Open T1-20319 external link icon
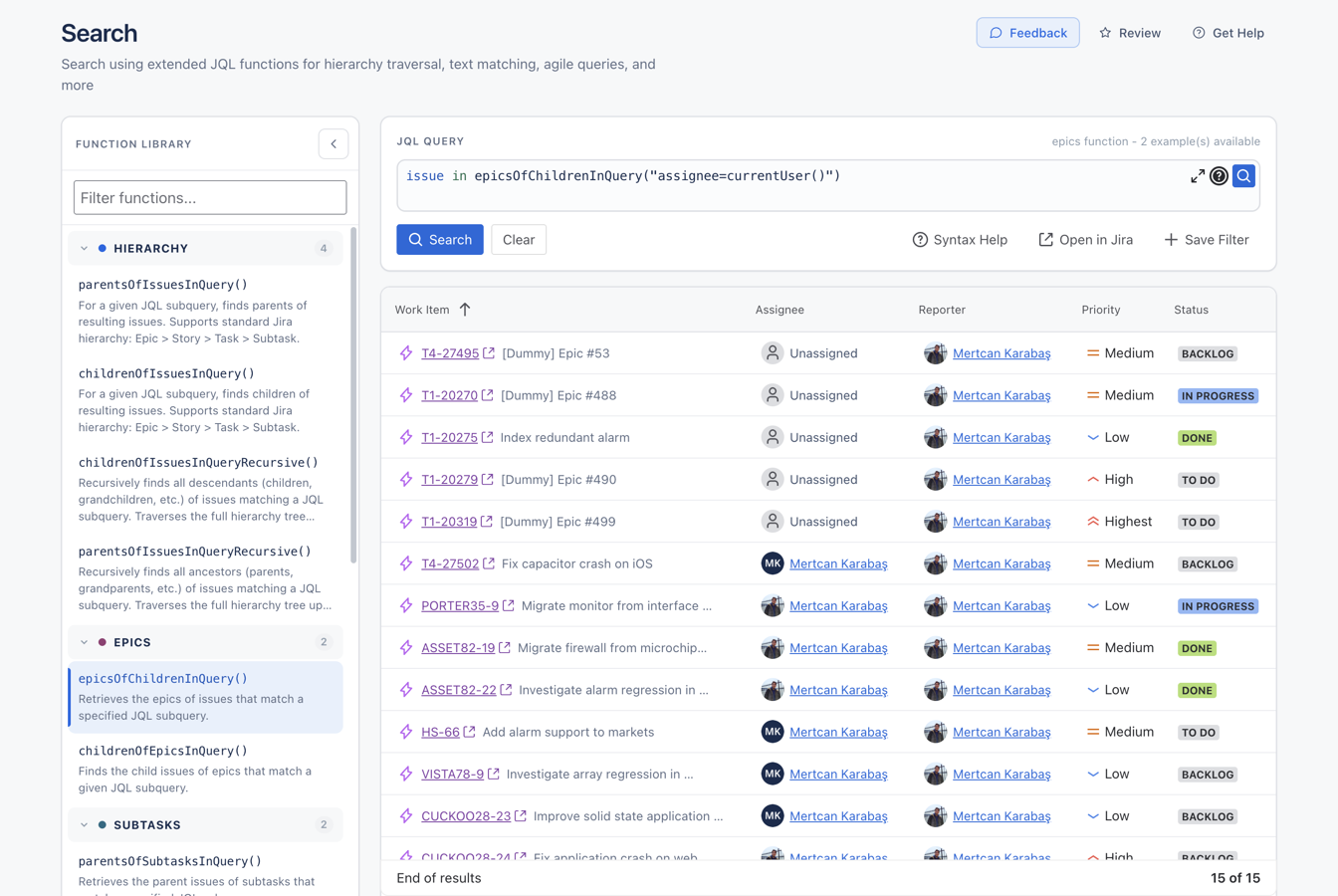The image size is (1338, 896). pyautogui.click(x=487, y=522)
